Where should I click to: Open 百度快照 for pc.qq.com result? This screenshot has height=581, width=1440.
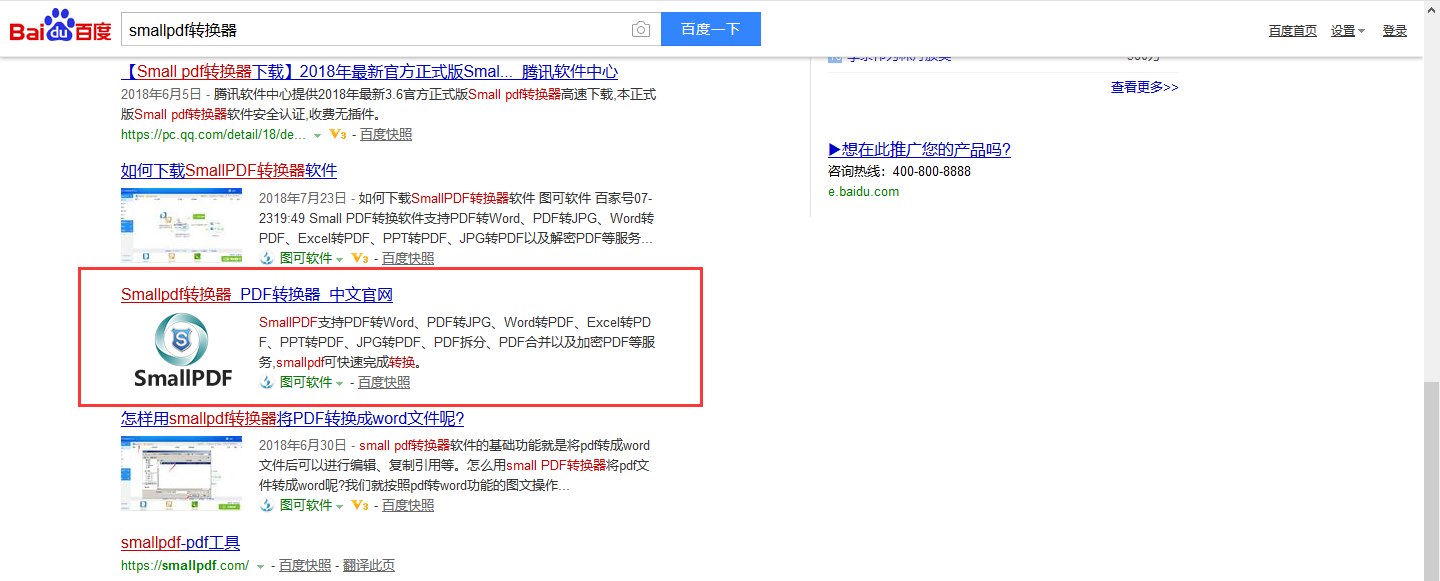click(x=386, y=134)
